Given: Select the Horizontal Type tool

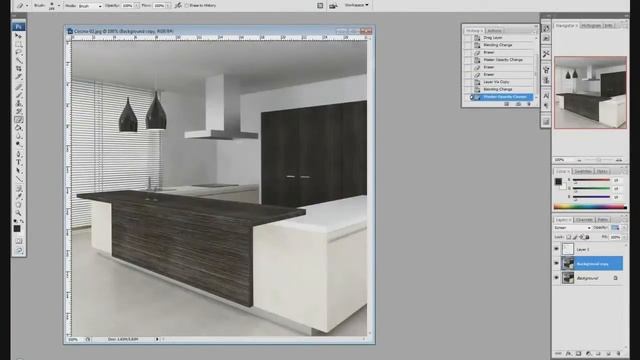Looking at the screenshot, I should coord(18,162).
